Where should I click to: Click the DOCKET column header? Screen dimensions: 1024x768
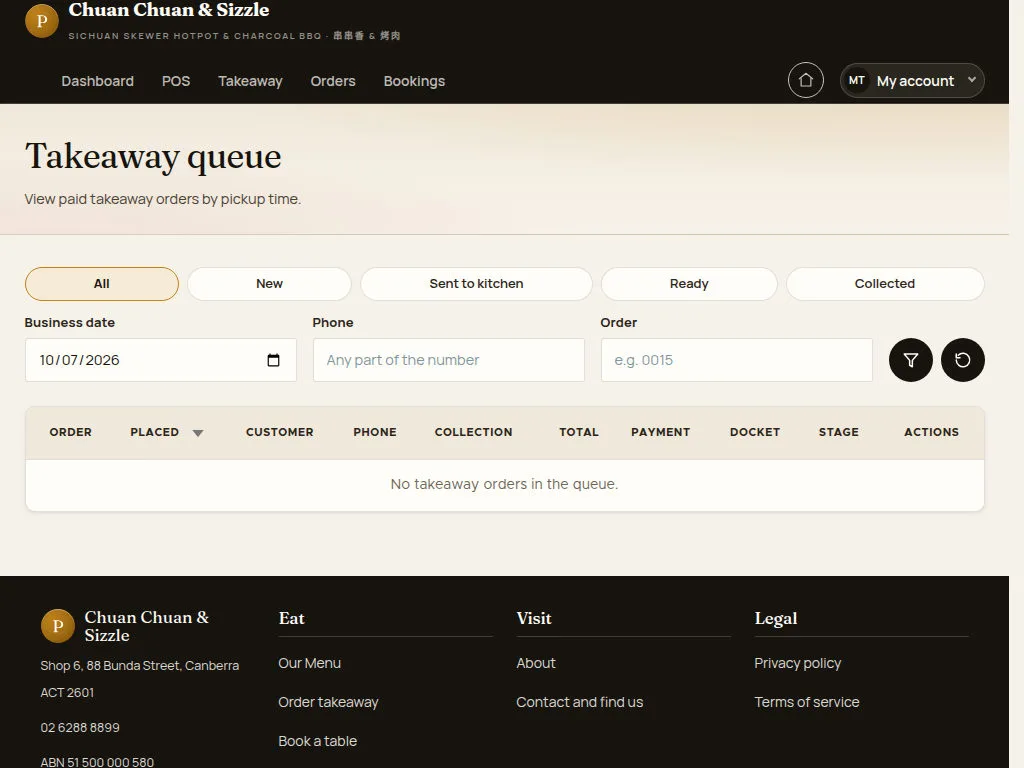(755, 432)
